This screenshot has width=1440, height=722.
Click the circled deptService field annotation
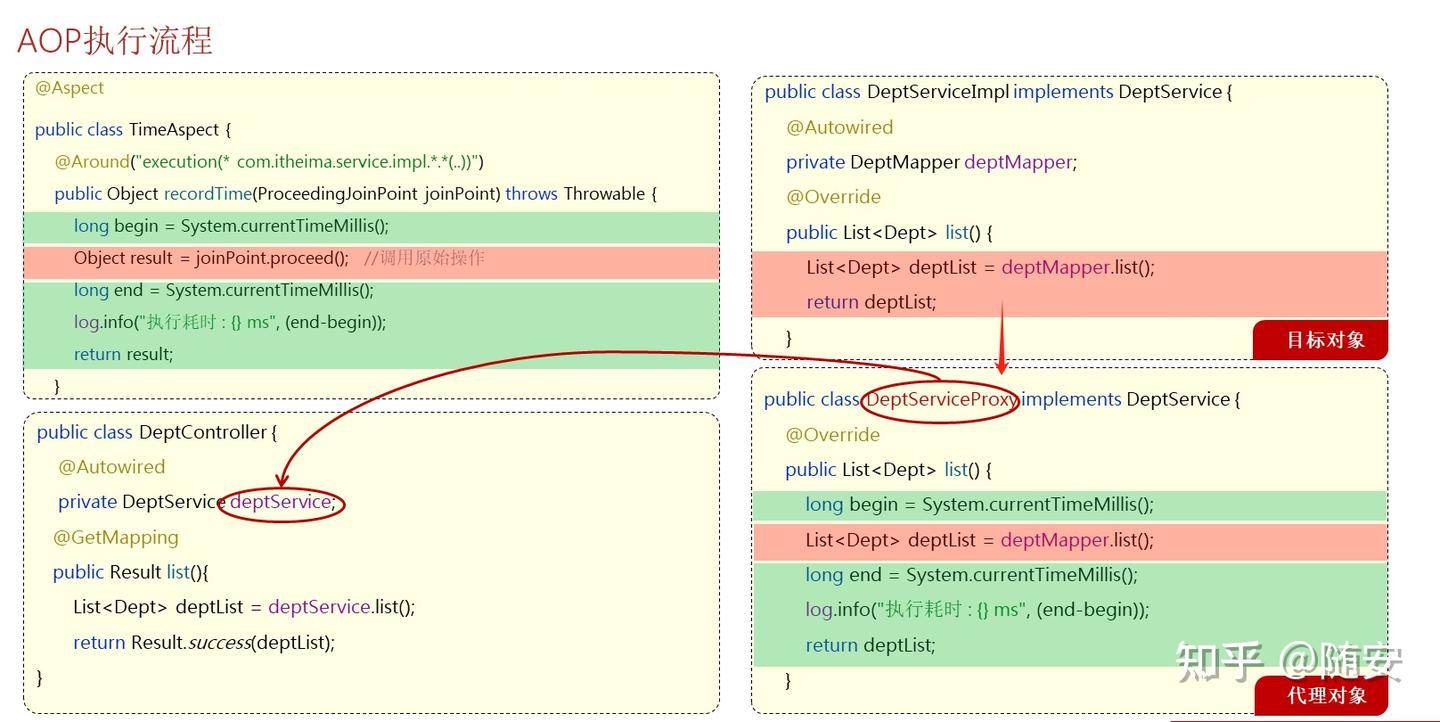click(283, 501)
